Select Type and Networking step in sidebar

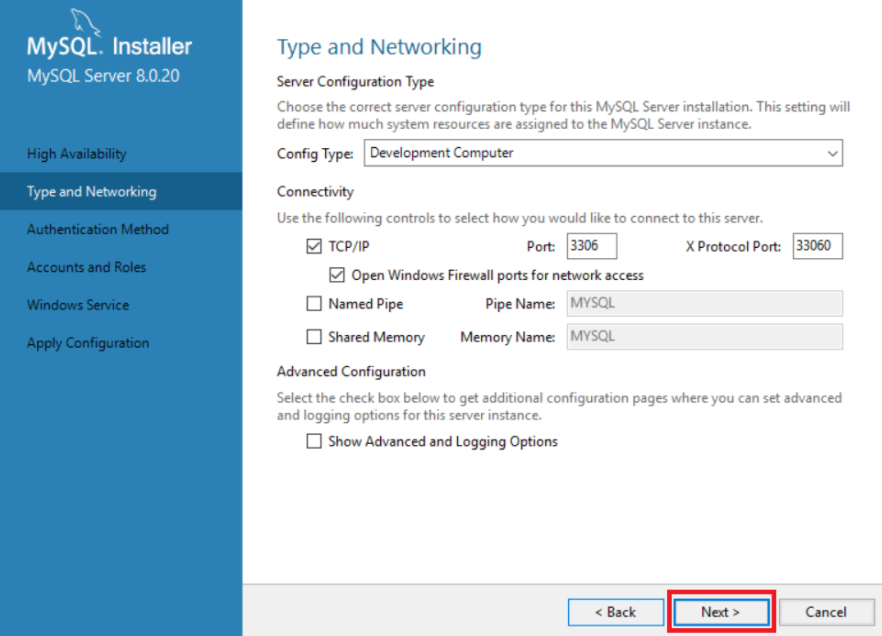(x=121, y=191)
